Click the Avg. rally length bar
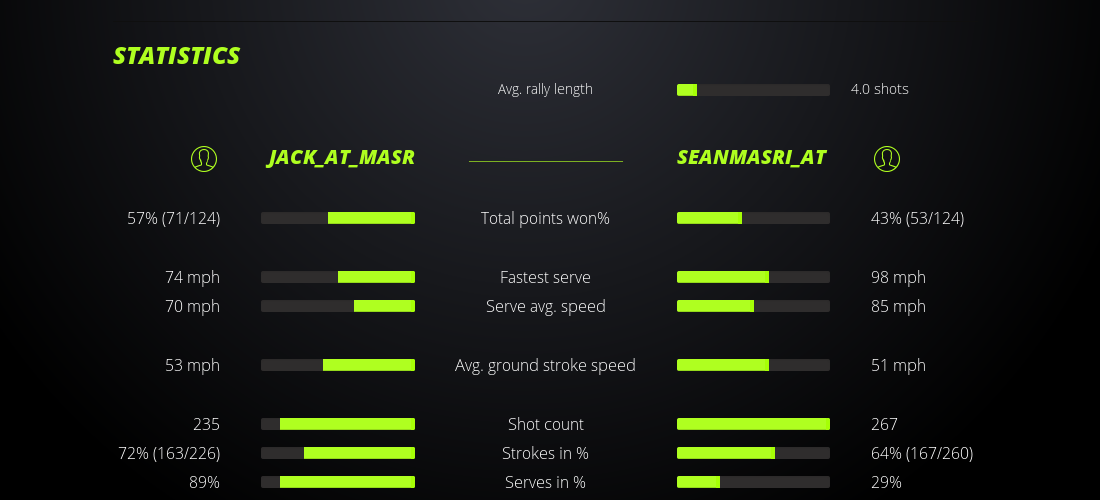1100x500 pixels. [x=753, y=90]
